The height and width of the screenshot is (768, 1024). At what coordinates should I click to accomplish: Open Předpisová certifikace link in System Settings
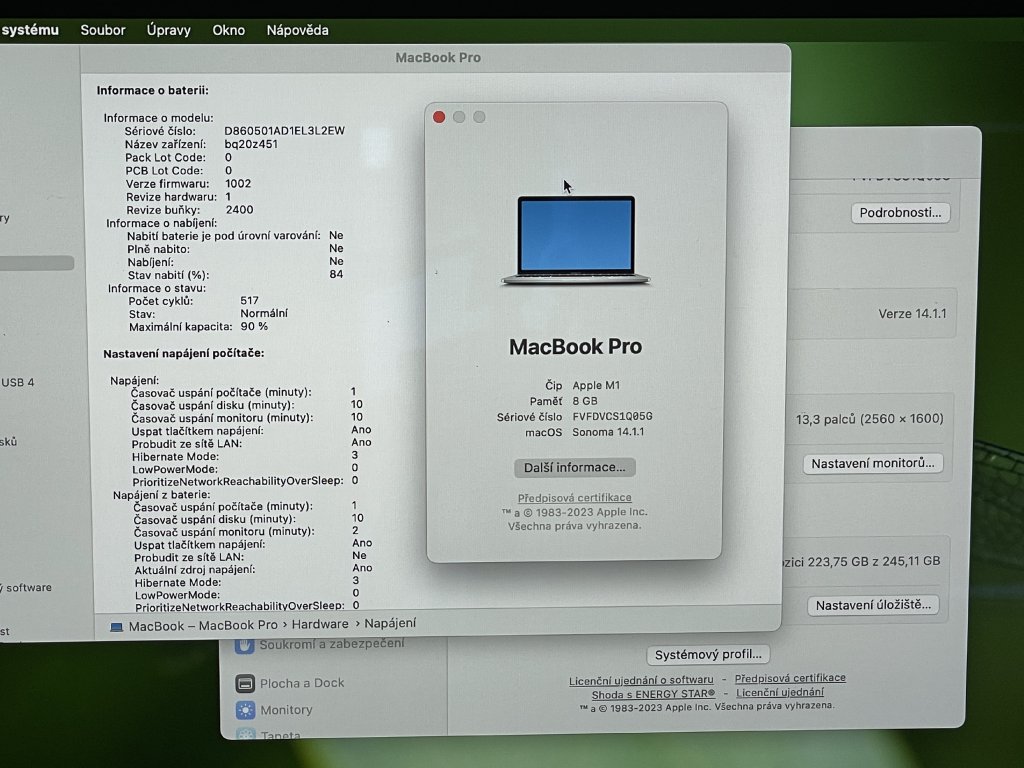coord(790,679)
